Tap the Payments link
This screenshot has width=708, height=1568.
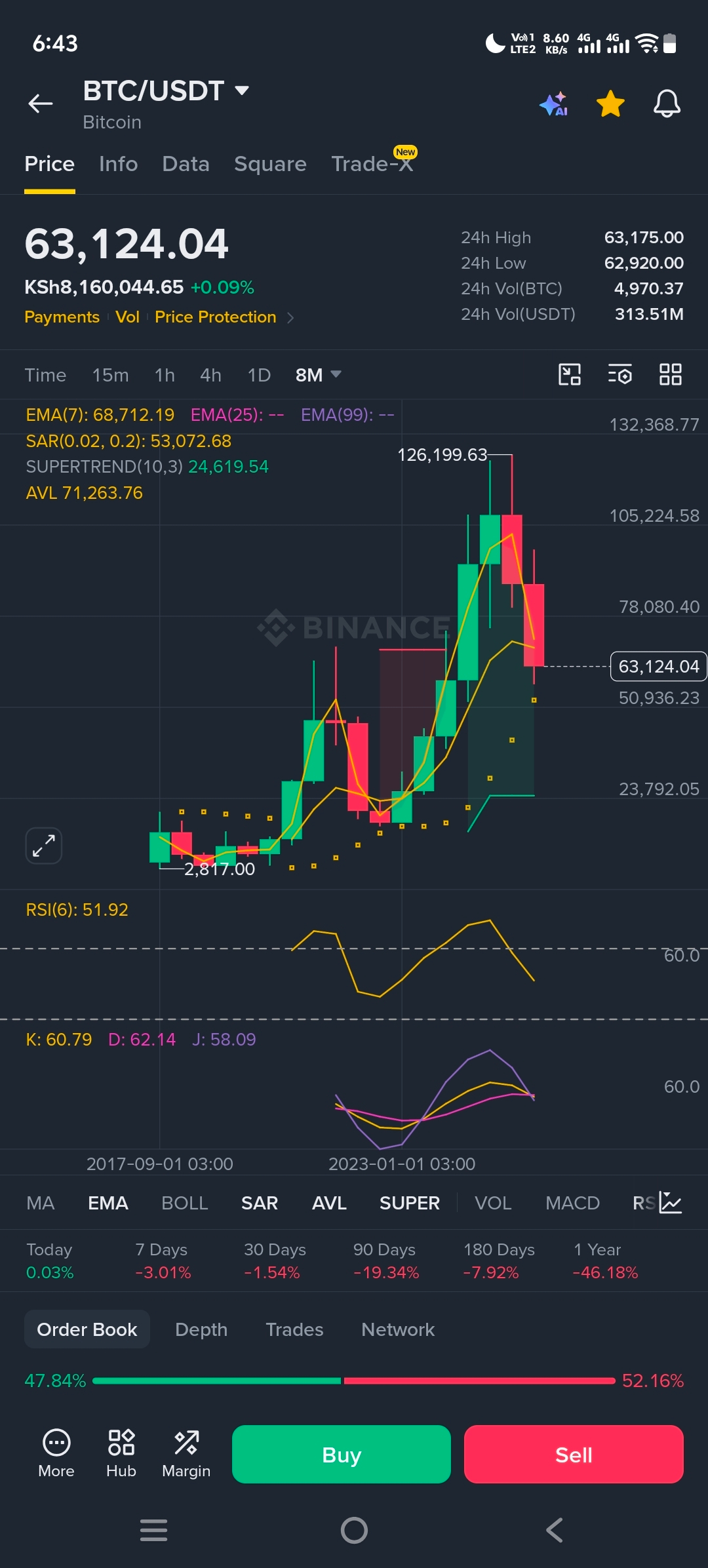click(x=62, y=317)
